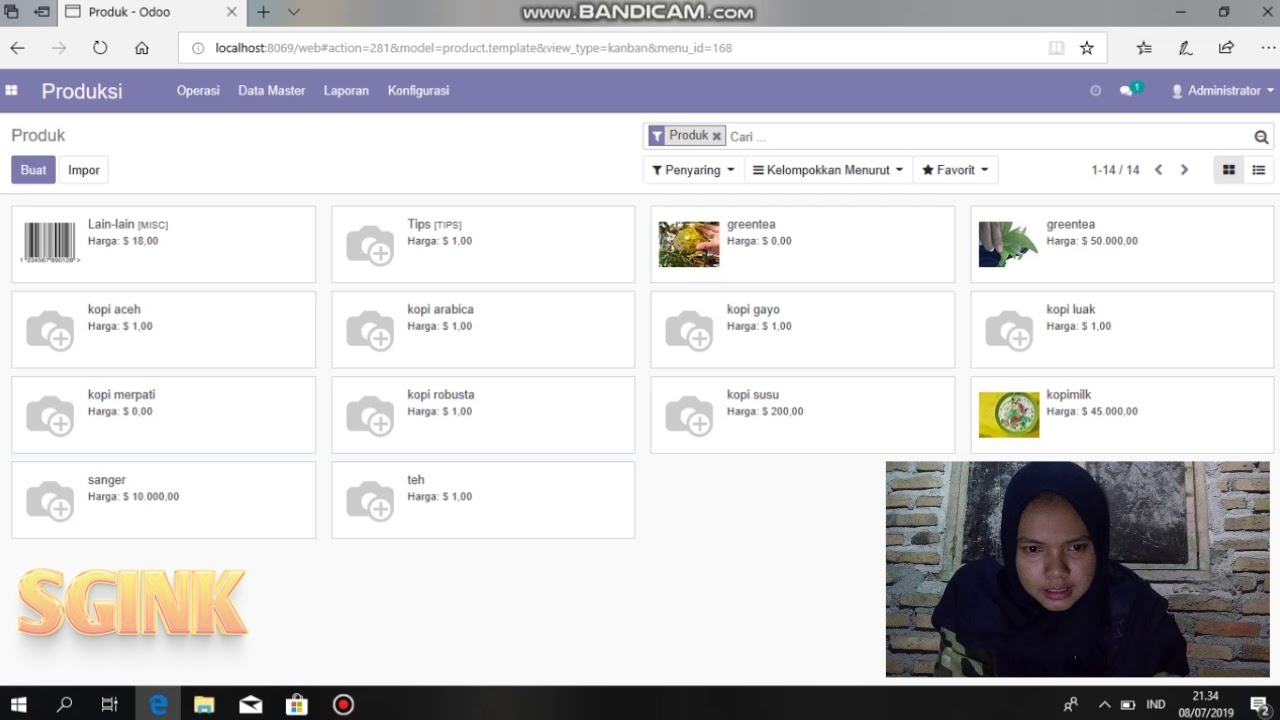The width and height of the screenshot is (1280, 720).
Task: Open the taskbar clock and date
Action: pyautogui.click(x=1205, y=704)
